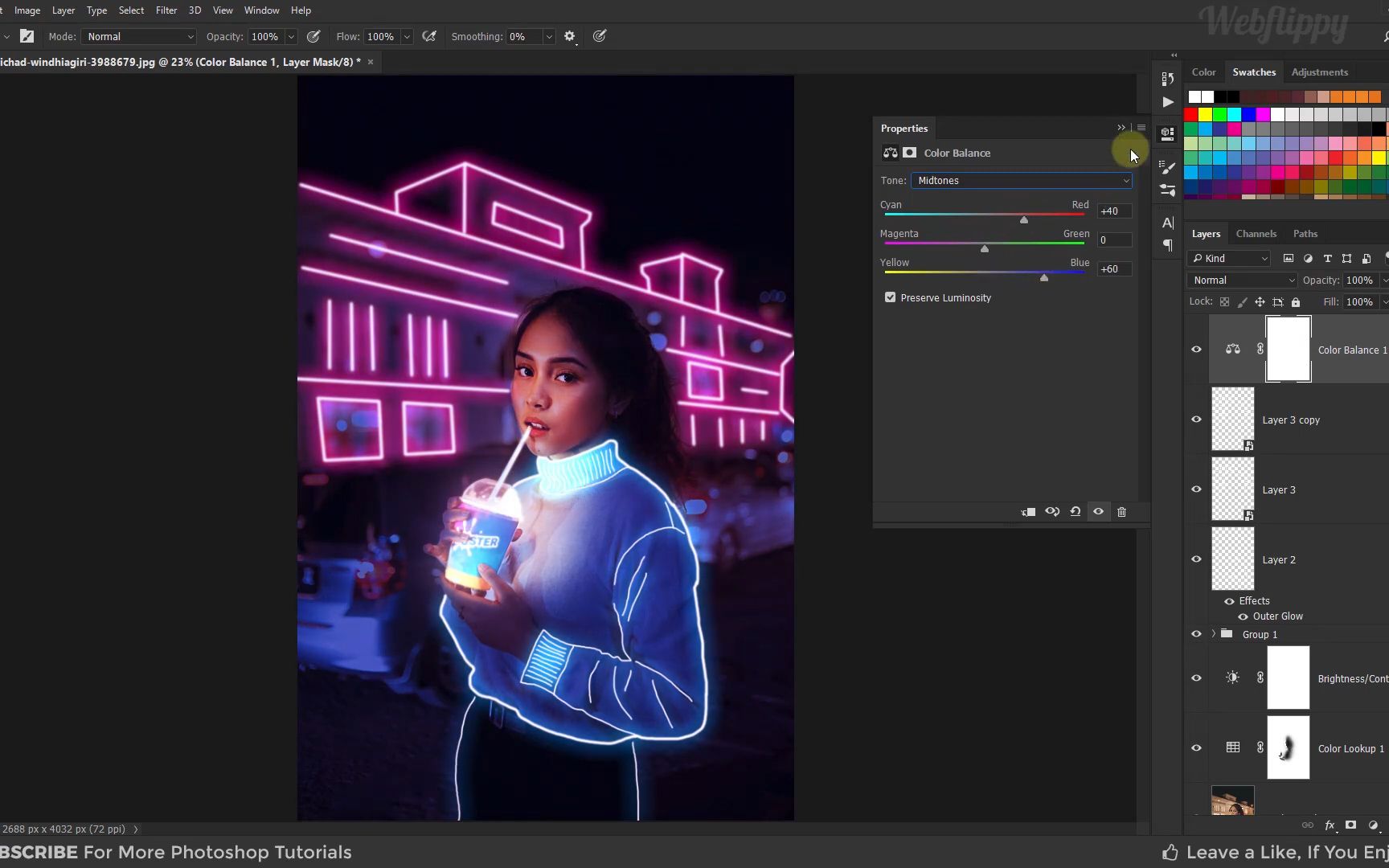Click the Add layer mask icon at panel bottom
This screenshot has height=868, width=1389.
(x=1352, y=825)
